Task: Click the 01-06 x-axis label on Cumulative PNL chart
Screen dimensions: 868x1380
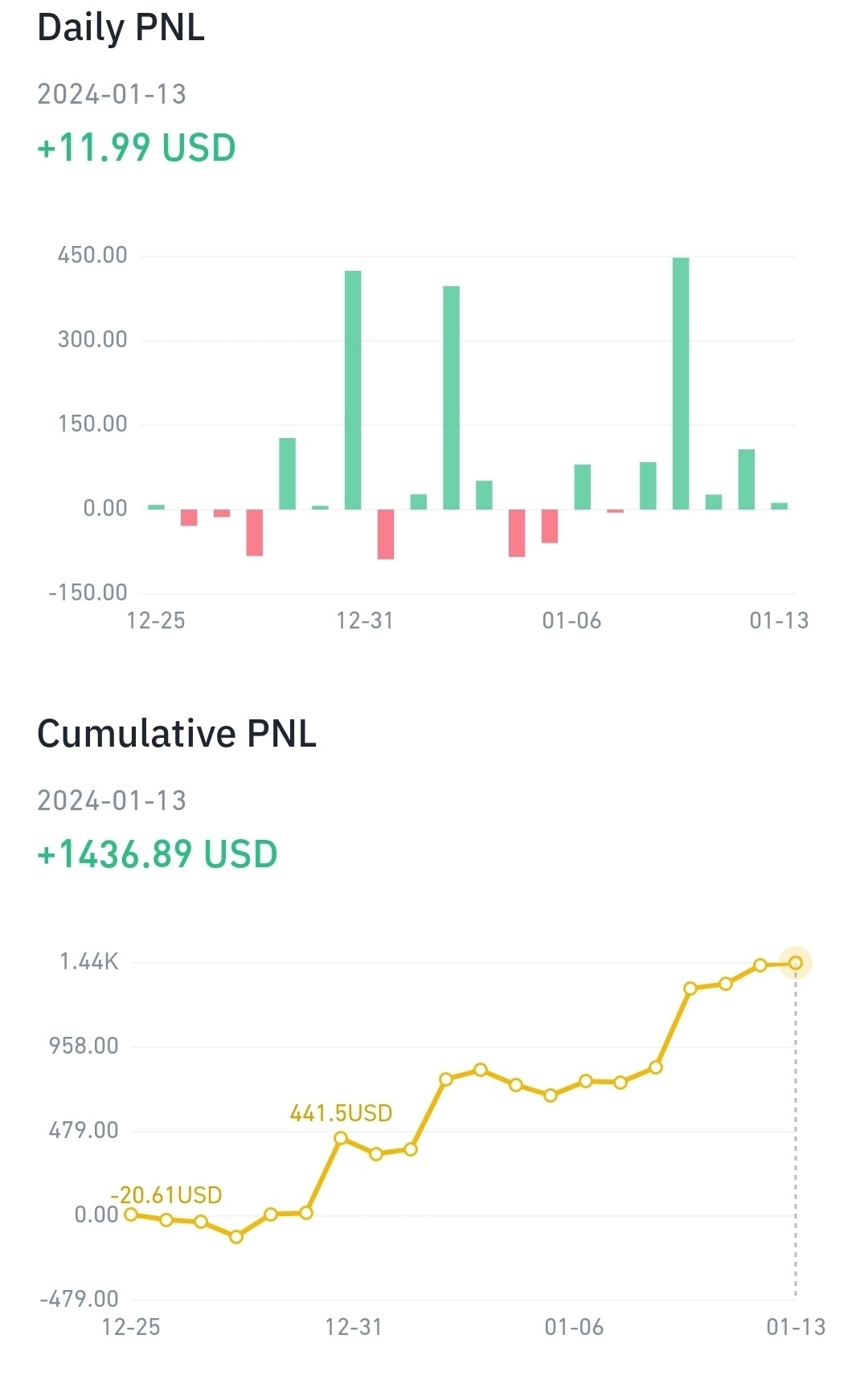Action: click(x=574, y=1327)
